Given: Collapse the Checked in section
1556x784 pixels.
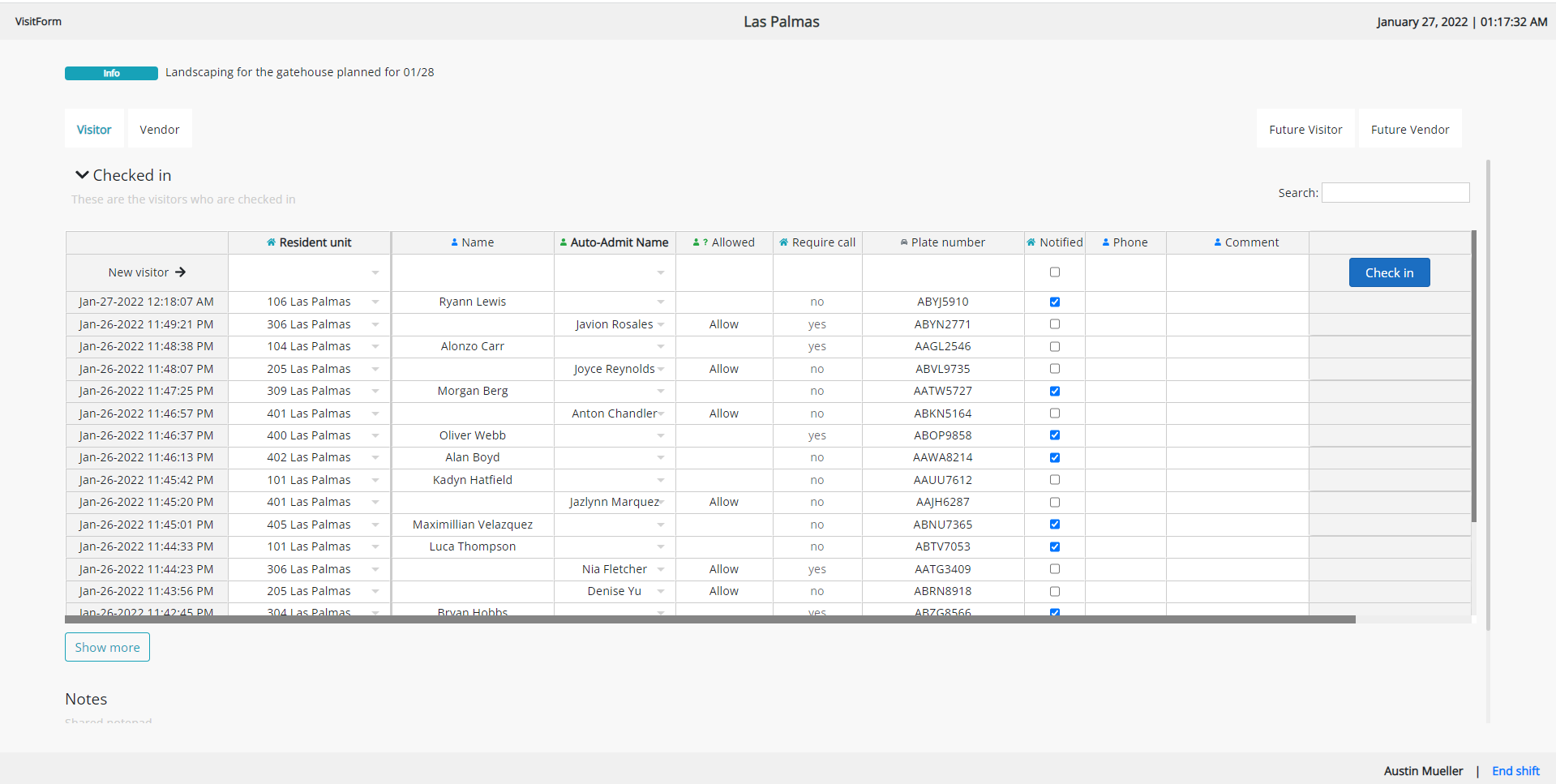Looking at the screenshot, I should point(82,174).
